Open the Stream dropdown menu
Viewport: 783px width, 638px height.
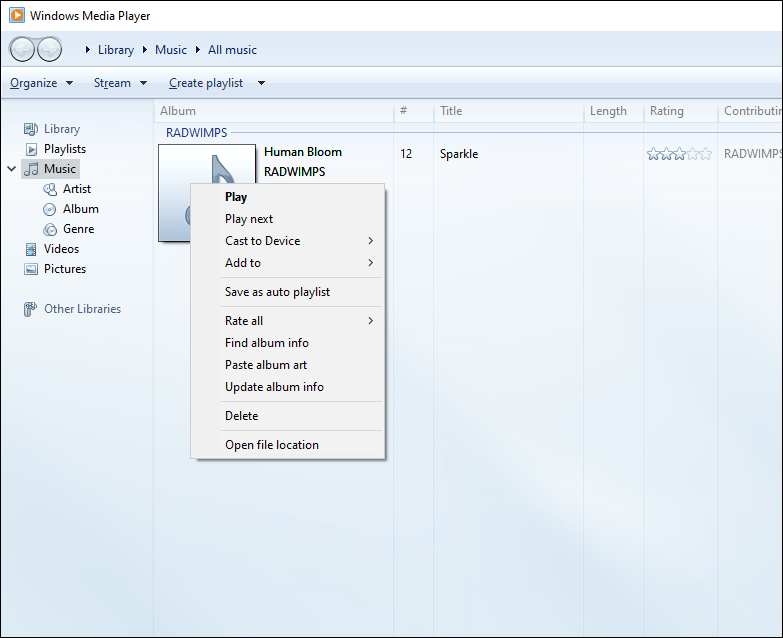pyautogui.click(x=120, y=83)
